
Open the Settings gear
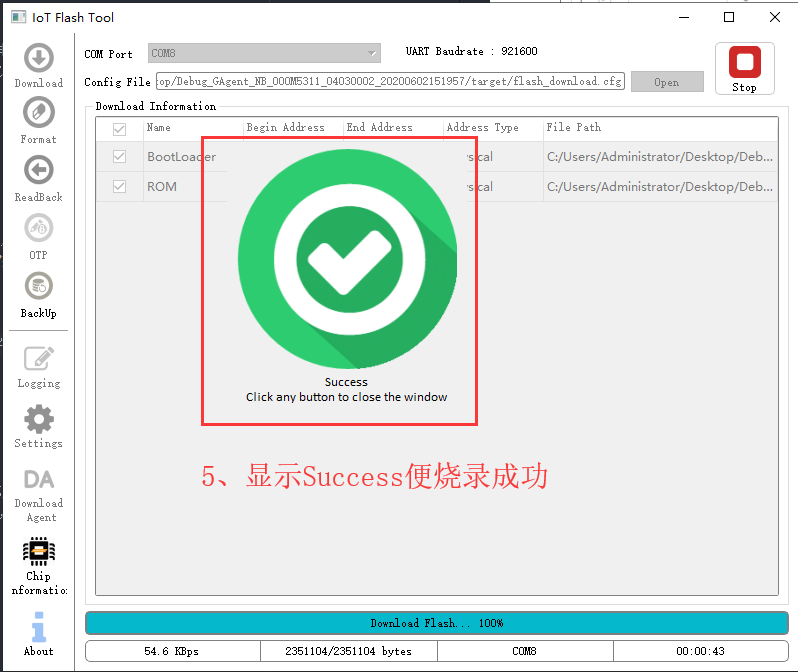tap(38, 419)
